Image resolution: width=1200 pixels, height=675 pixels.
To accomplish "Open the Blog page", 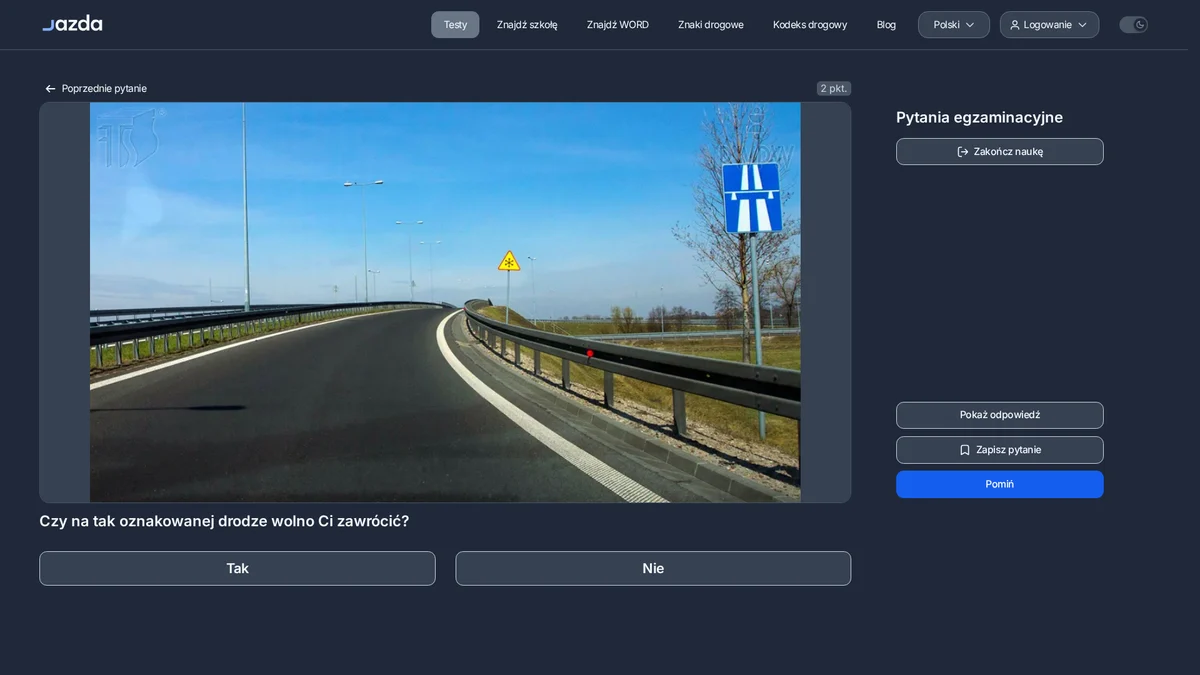I will (886, 25).
